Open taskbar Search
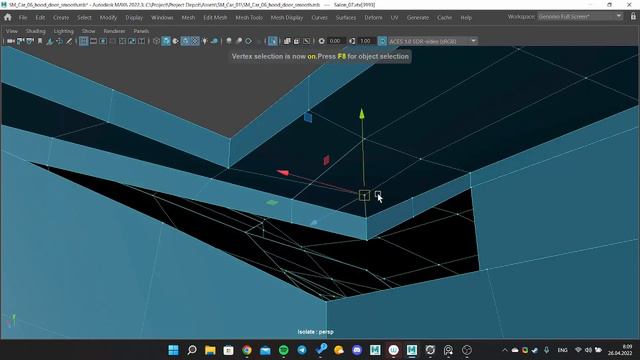The image size is (640, 360). point(192,350)
